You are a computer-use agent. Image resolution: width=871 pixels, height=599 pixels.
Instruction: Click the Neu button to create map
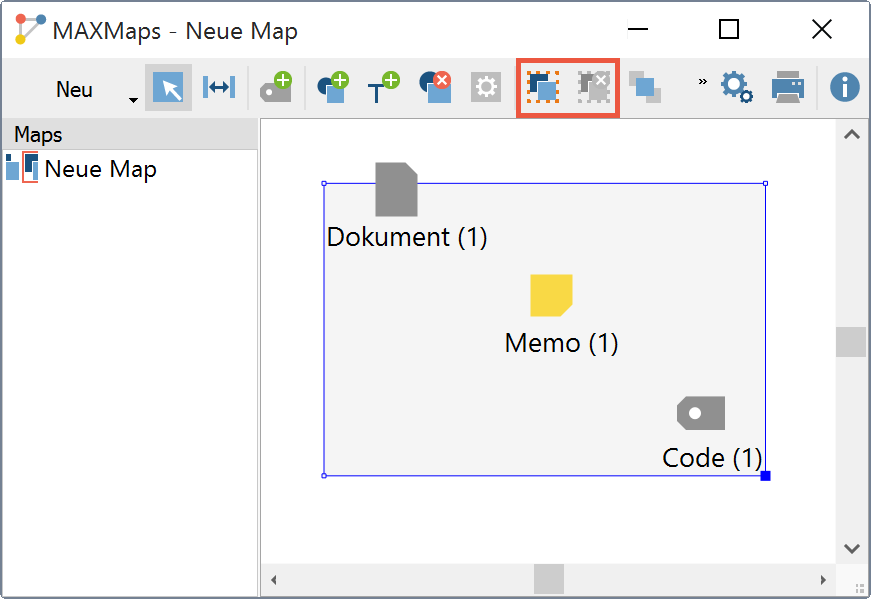point(74,89)
